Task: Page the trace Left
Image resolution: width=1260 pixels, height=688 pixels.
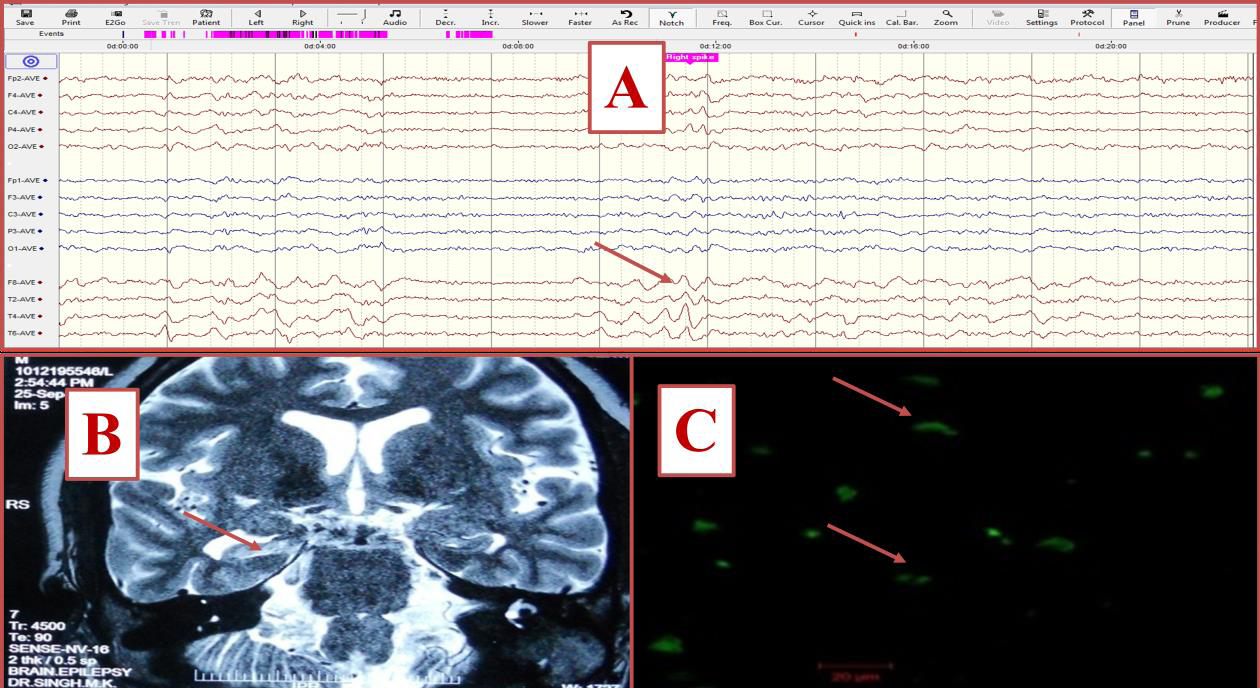Action: (257, 17)
